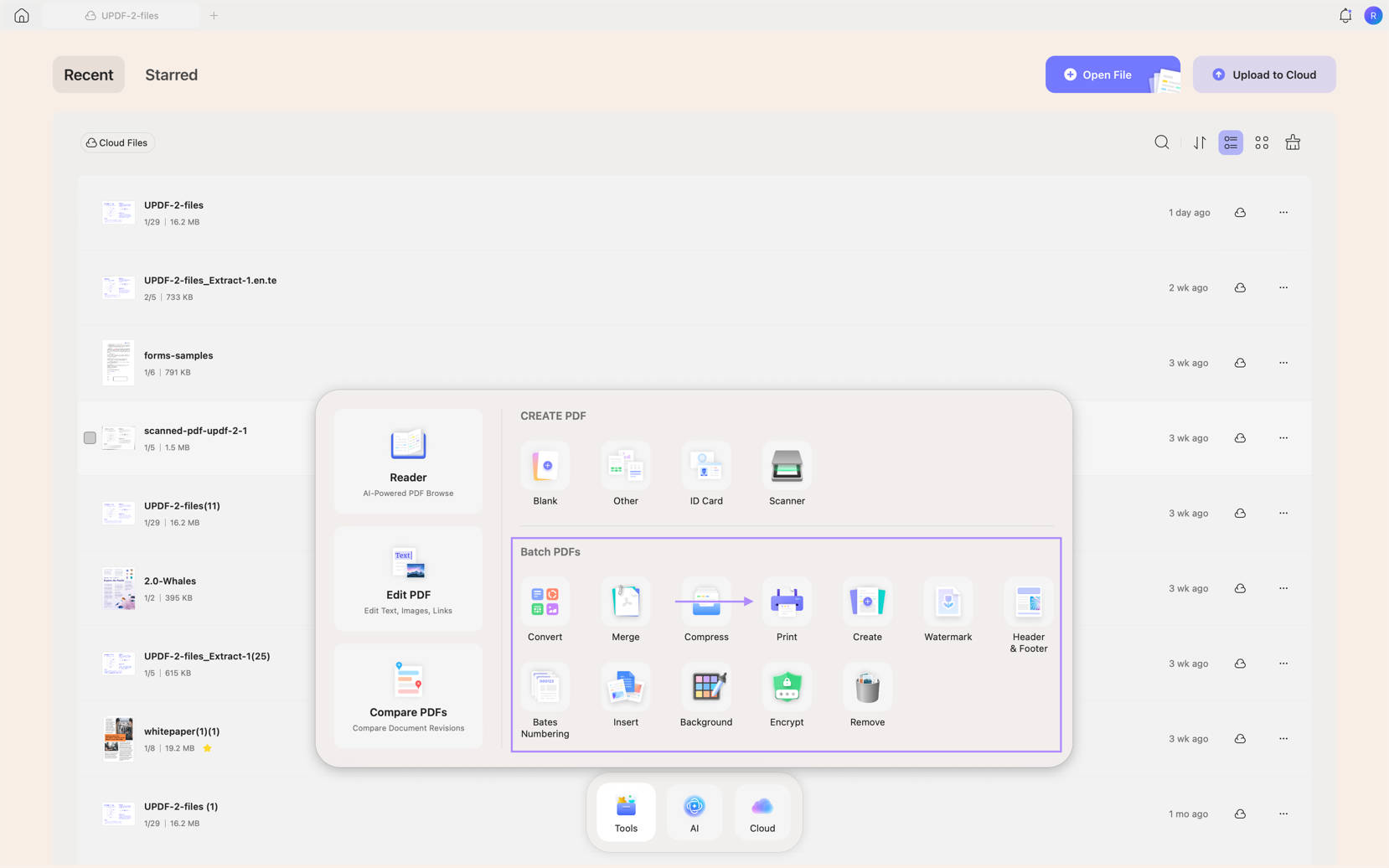Open the file named UPDF-2-files (1)
Viewport: 1389px width, 868px height.
tap(181, 806)
